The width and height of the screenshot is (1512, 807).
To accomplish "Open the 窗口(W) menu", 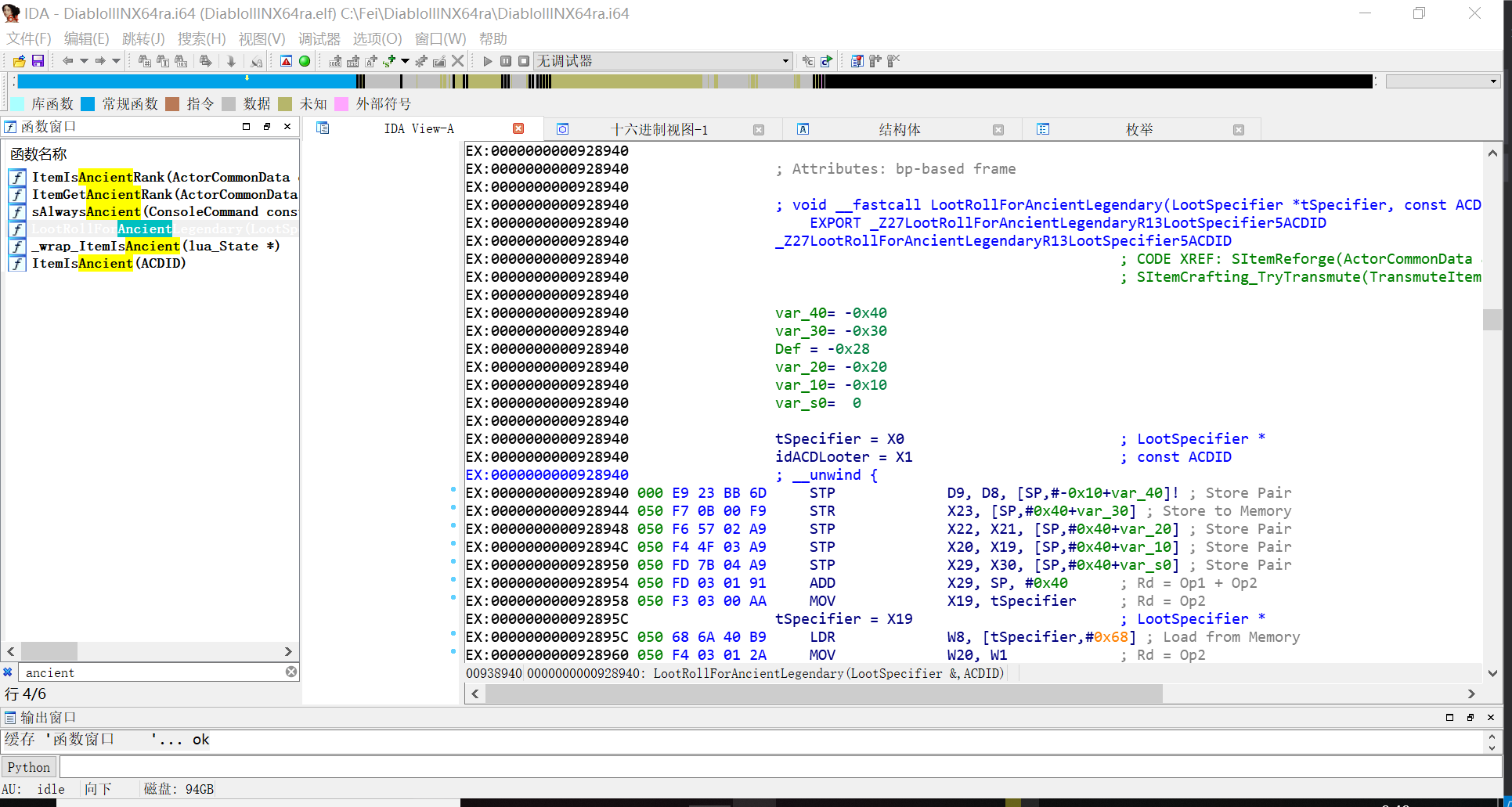I will [440, 38].
